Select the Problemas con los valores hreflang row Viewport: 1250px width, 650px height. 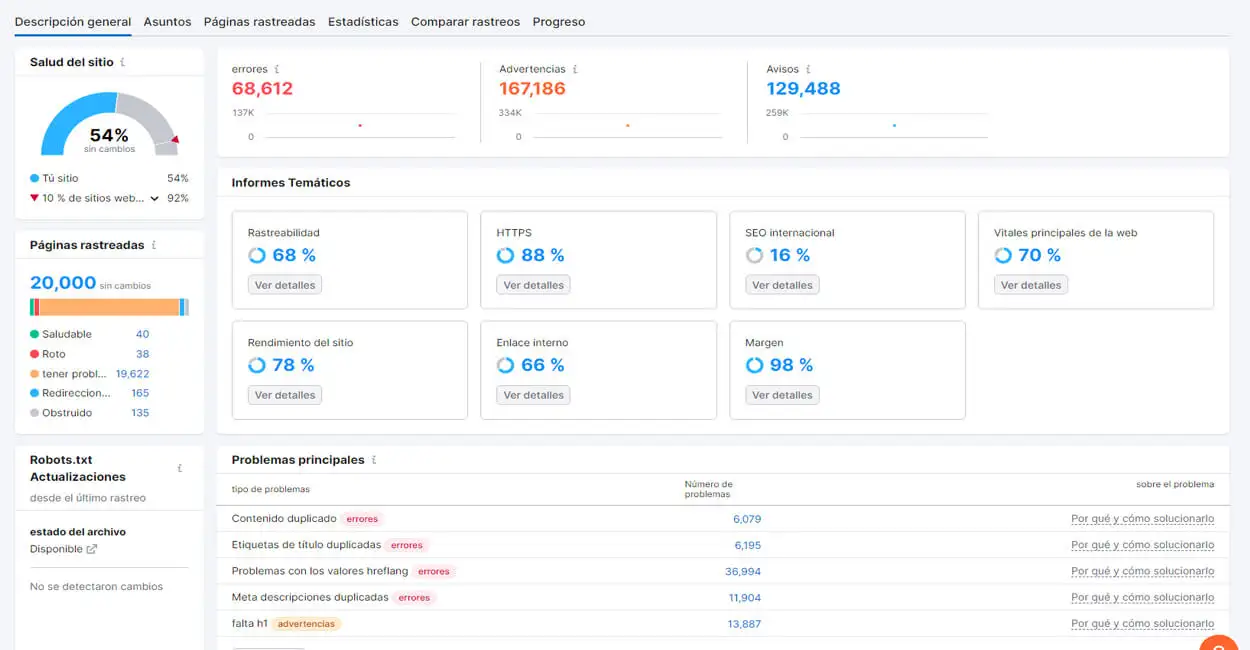(723, 571)
